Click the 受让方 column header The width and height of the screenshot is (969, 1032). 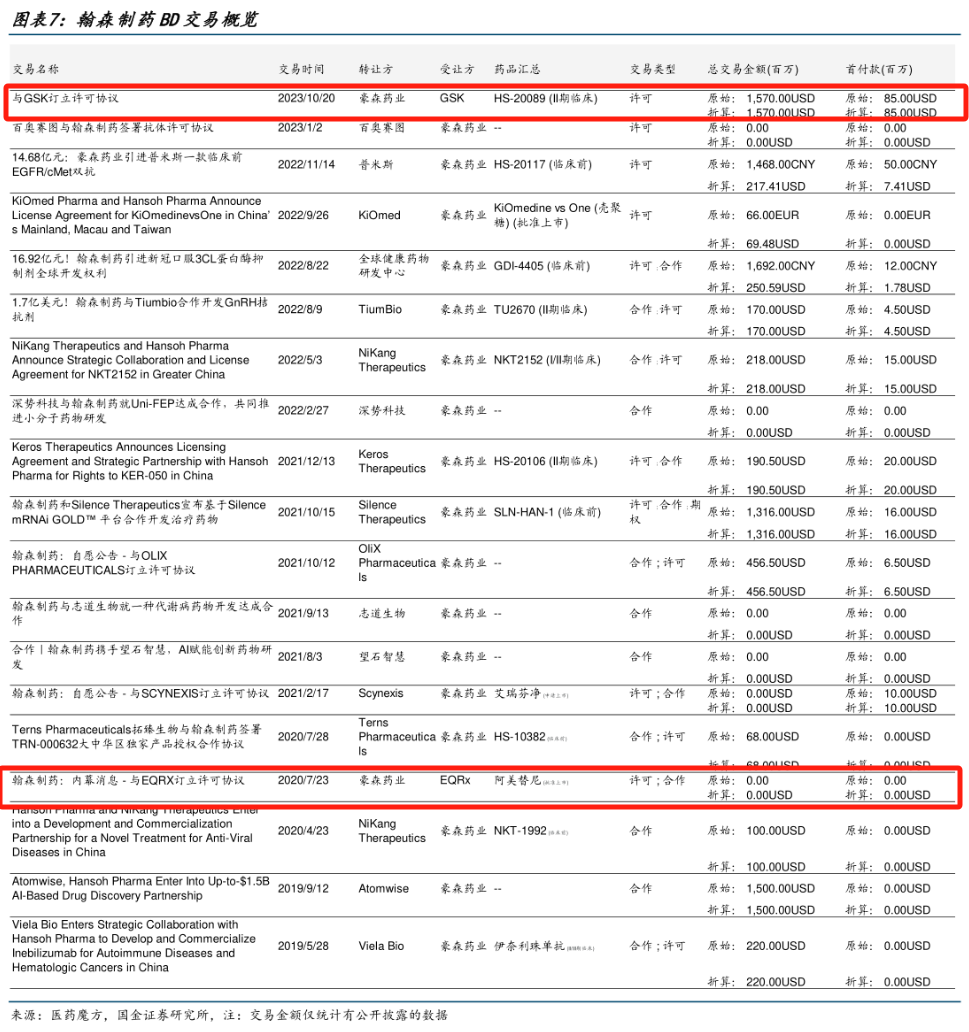point(458,69)
